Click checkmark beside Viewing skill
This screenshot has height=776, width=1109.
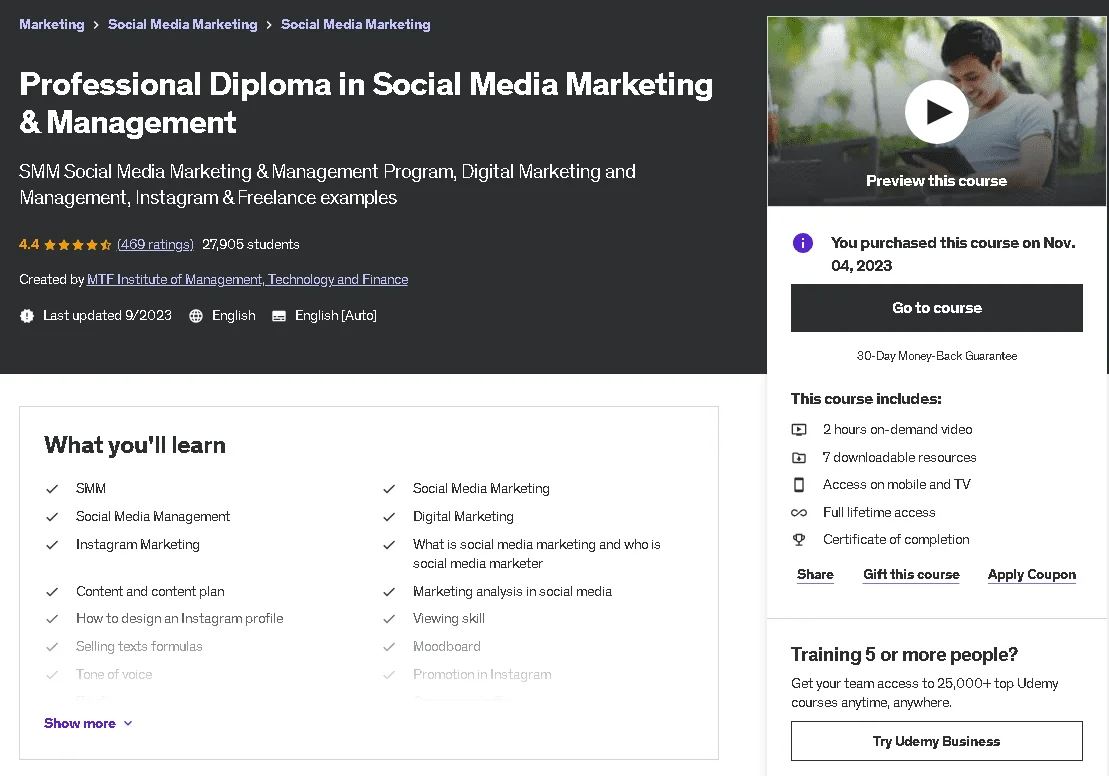coord(389,619)
